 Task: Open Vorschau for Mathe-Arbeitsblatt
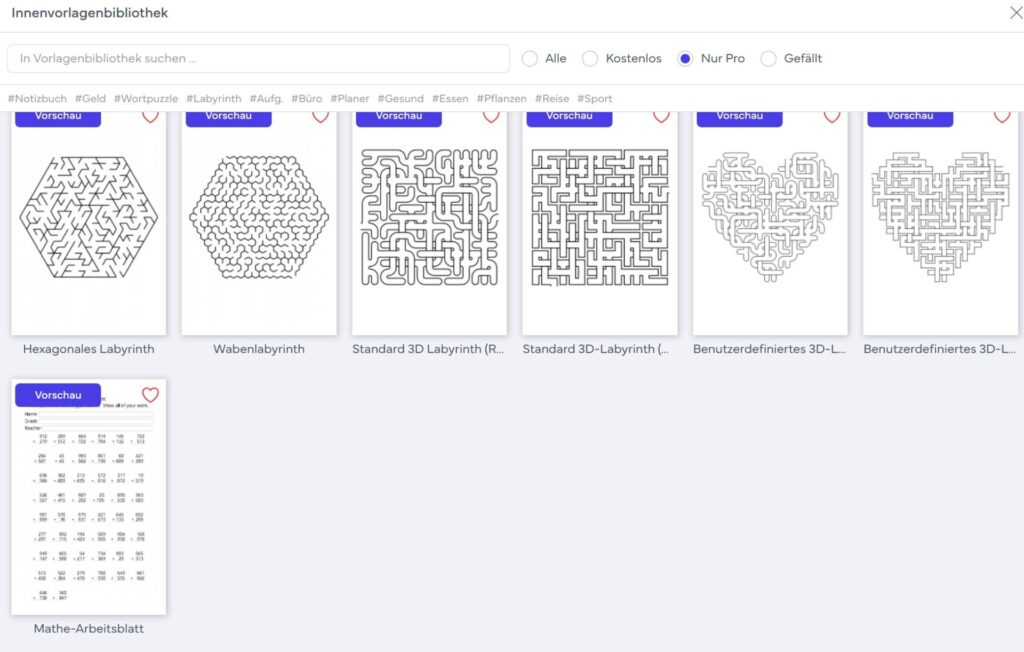pos(58,395)
